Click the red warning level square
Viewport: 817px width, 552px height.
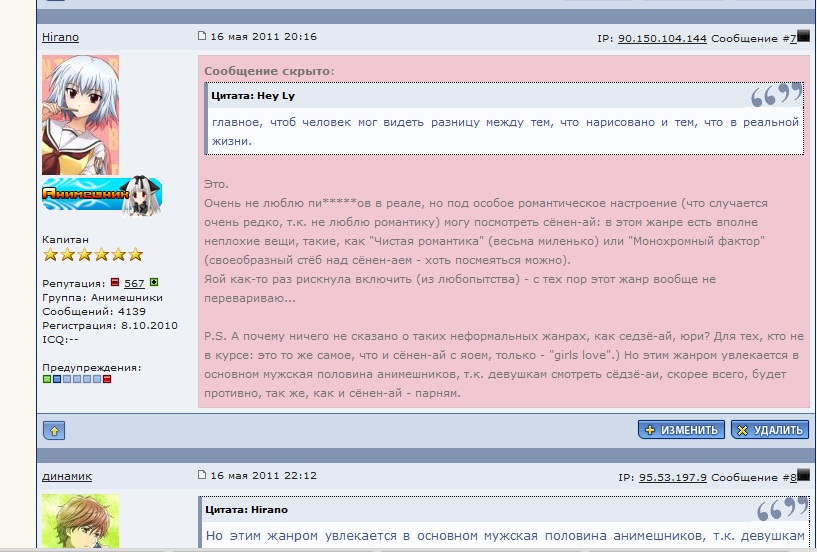(107, 379)
